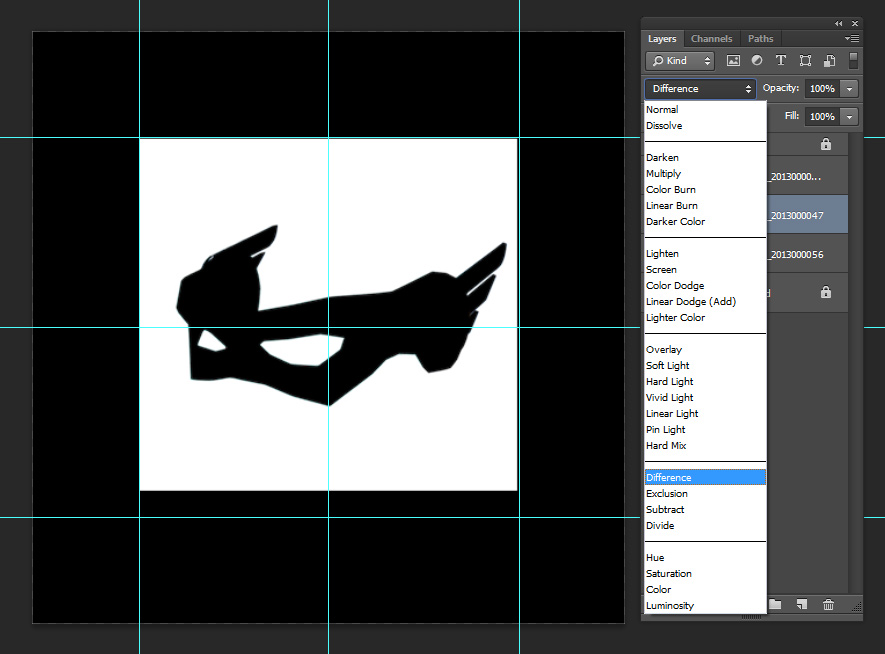
Task: Open the Kind filter type dropdown
Action: tap(679, 61)
